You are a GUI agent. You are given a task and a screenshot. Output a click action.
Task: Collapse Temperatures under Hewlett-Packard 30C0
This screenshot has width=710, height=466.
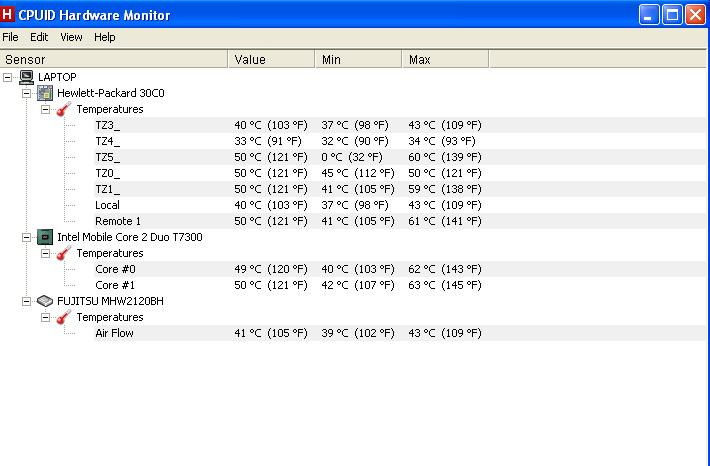(x=45, y=109)
